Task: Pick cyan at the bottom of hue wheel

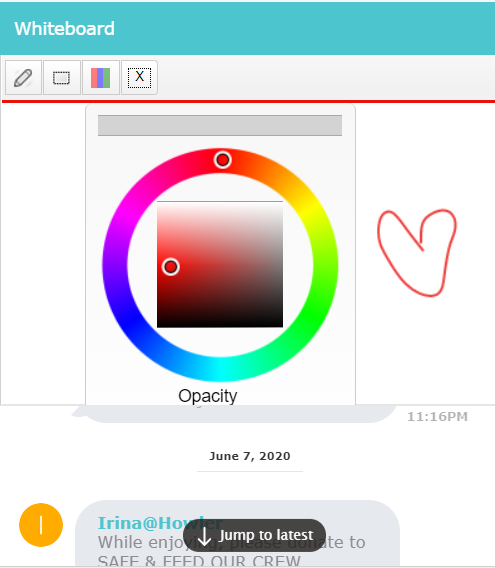Action: click(x=220, y=369)
